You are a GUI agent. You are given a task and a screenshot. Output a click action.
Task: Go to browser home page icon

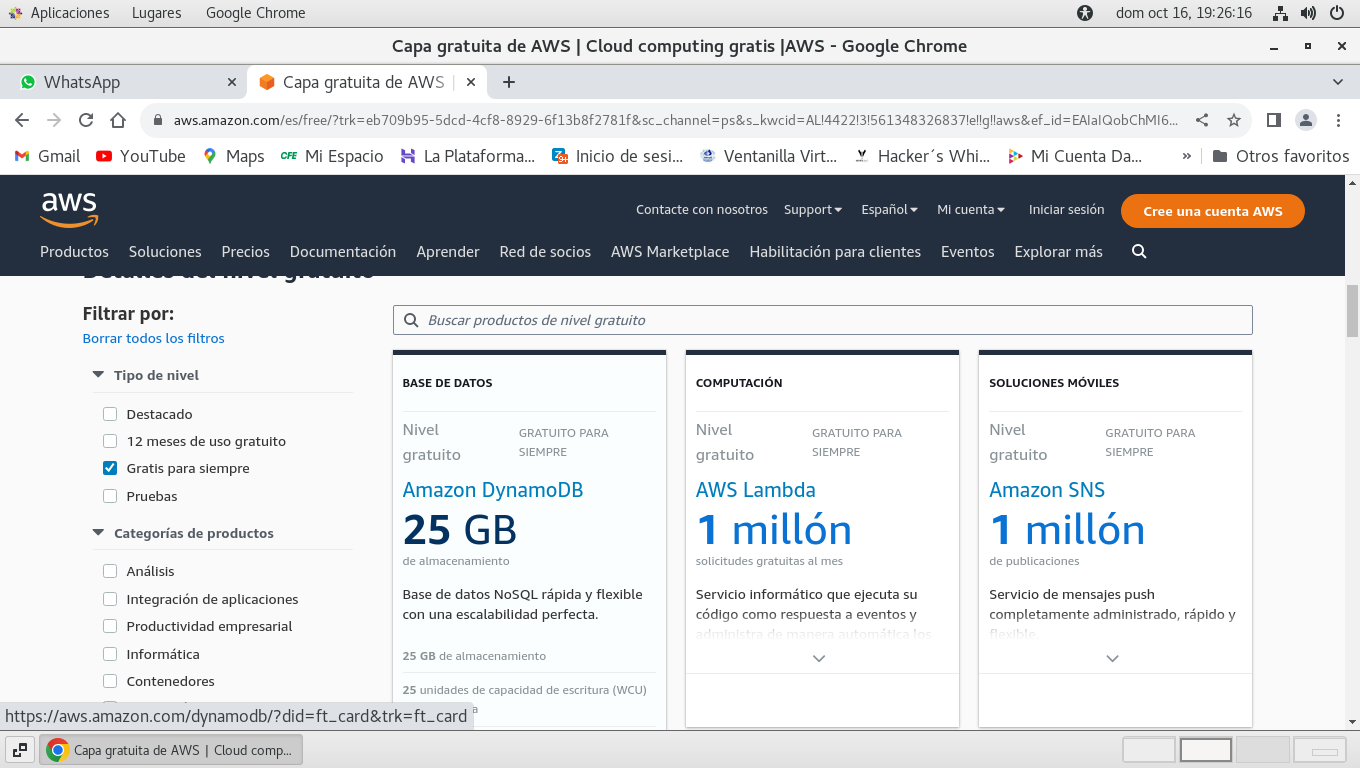coord(118,120)
